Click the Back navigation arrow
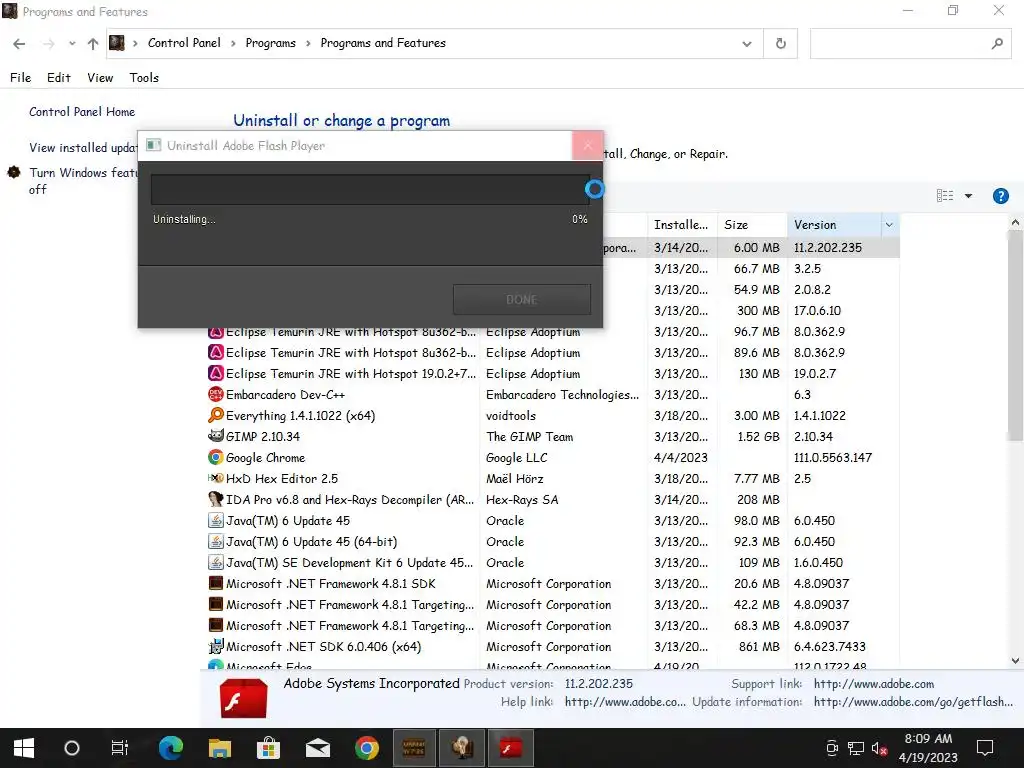The height and width of the screenshot is (768, 1024). [x=19, y=44]
